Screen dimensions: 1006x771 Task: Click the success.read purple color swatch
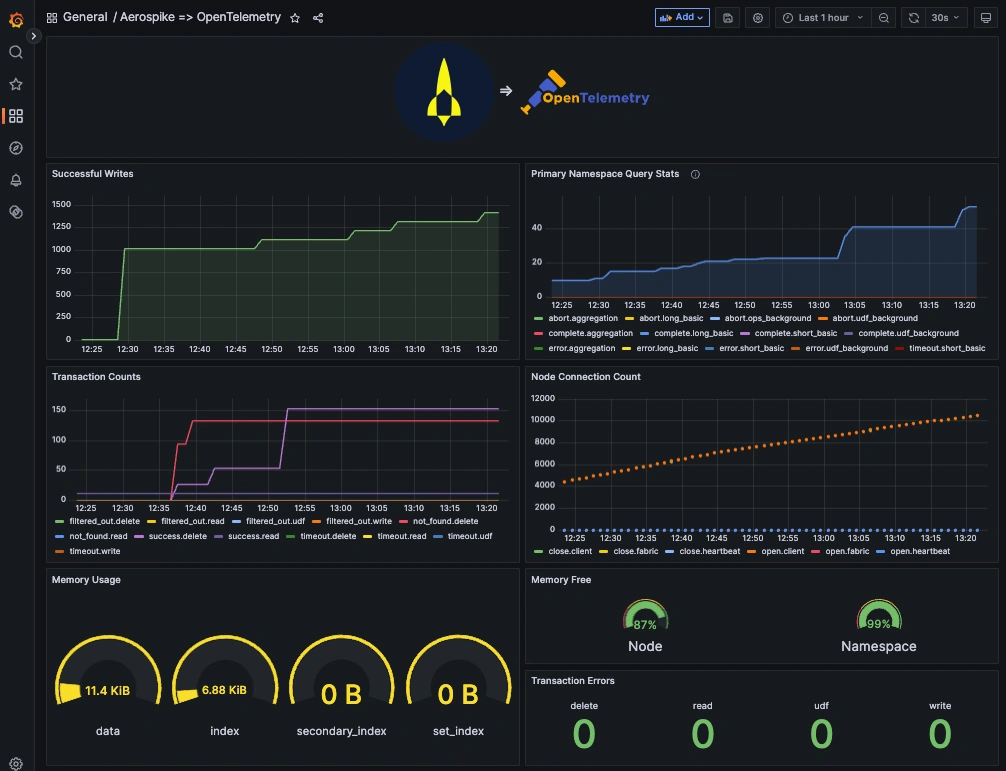pos(219,536)
